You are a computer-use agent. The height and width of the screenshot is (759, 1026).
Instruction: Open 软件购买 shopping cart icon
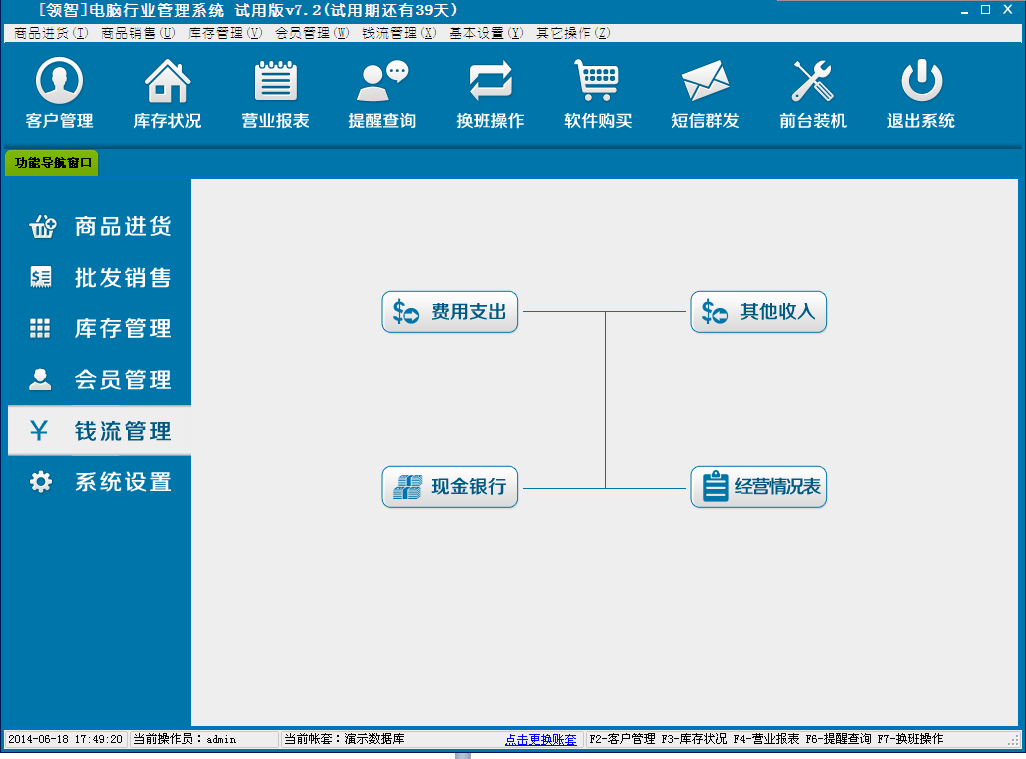pyautogui.click(x=596, y=80)
